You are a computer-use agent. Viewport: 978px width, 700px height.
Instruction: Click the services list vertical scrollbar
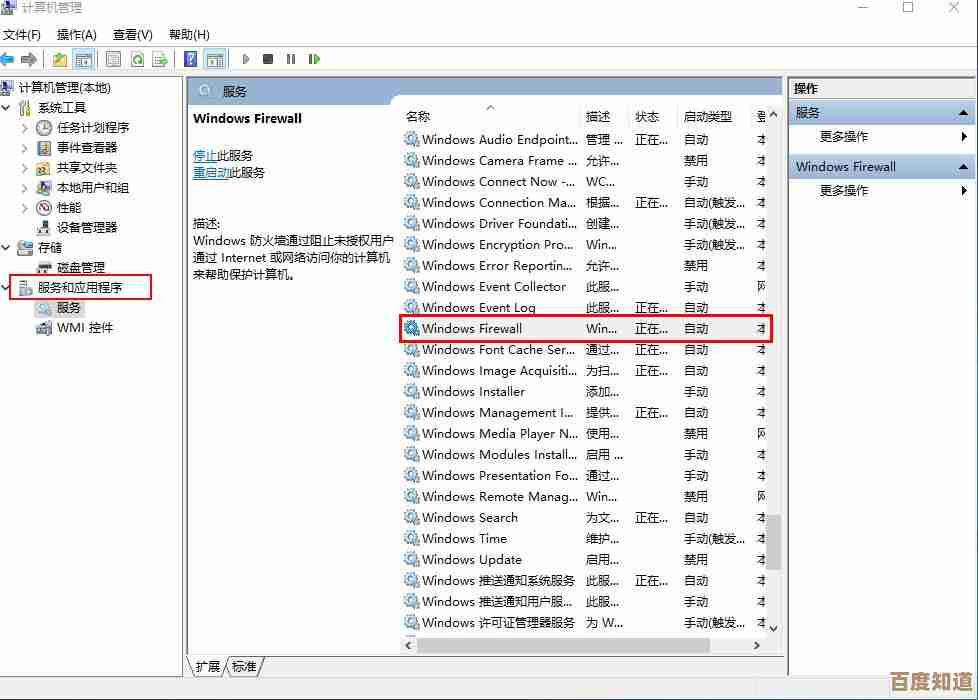(773, 540)
